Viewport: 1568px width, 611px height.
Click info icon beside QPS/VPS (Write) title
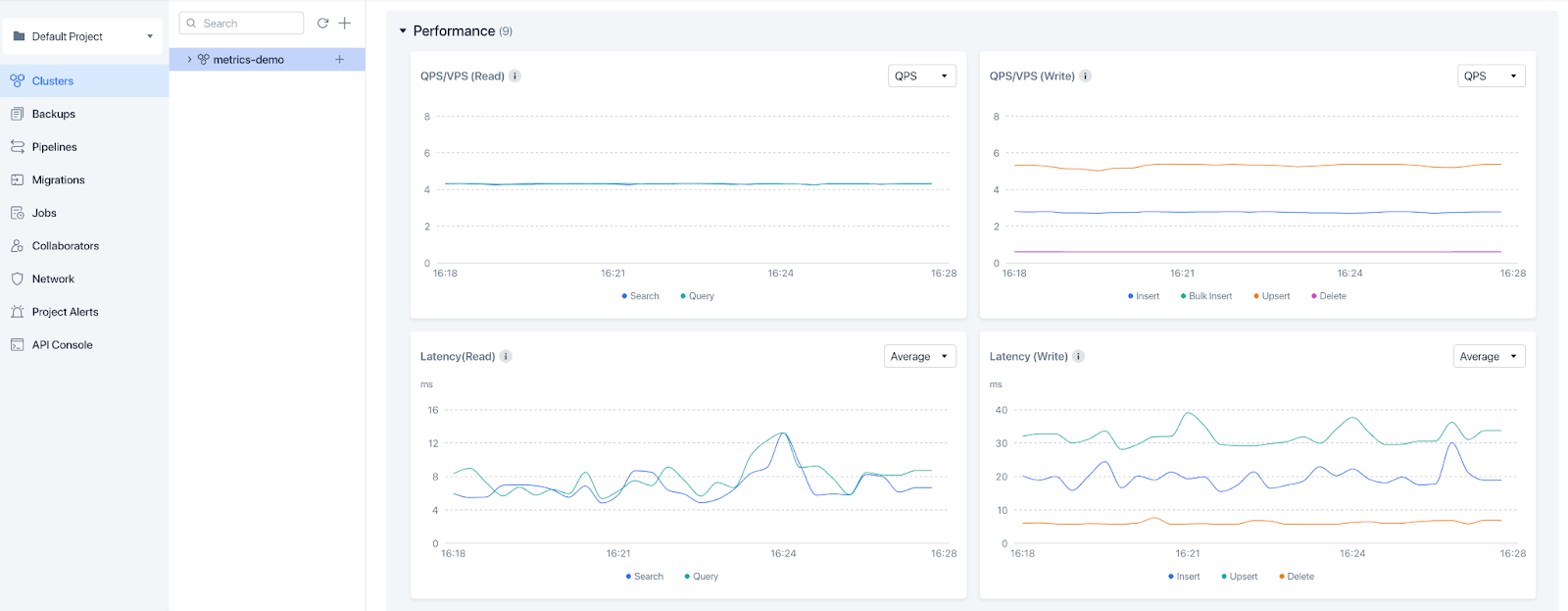[x=1085, y=76]
